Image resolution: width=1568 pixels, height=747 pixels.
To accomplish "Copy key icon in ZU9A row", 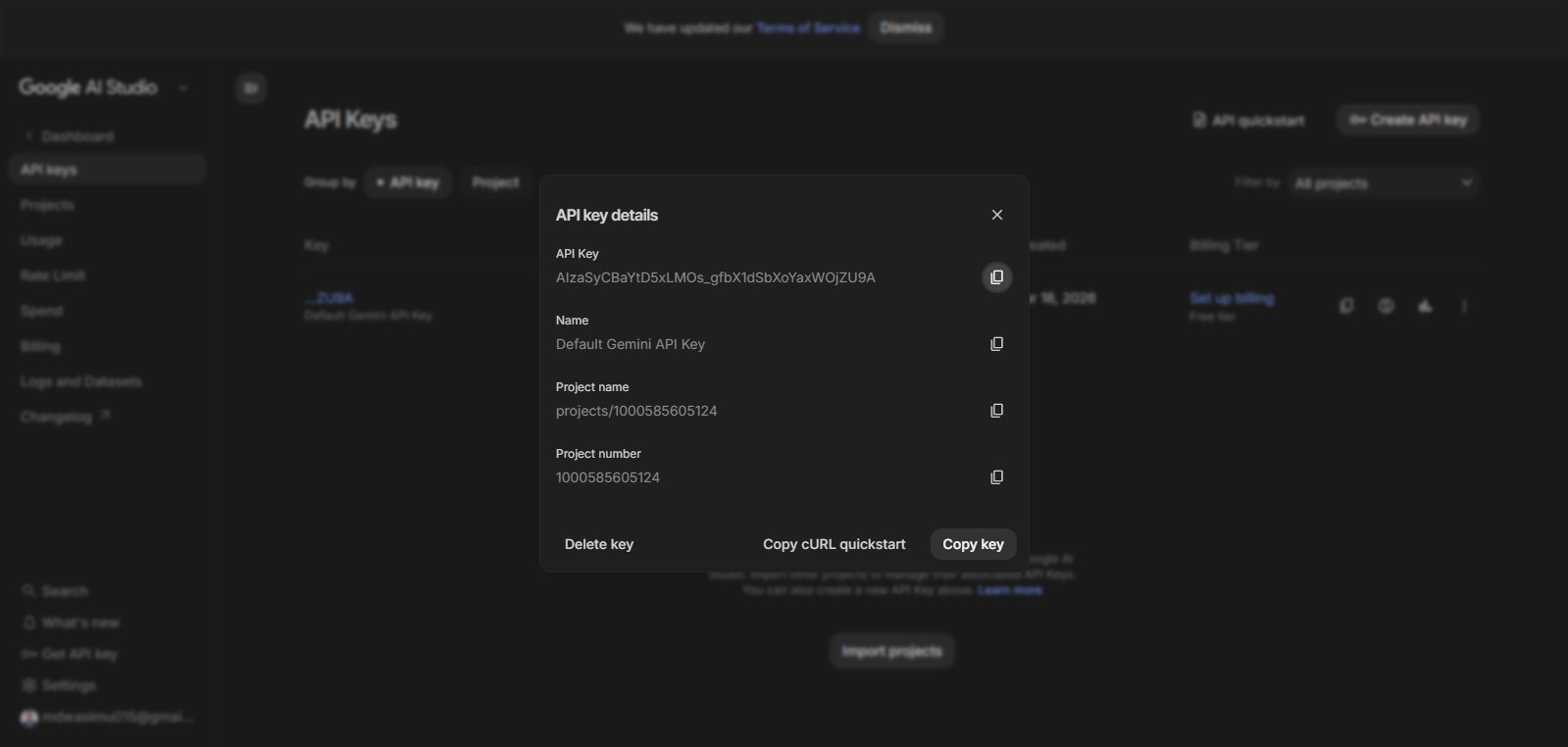I will [x=1346, y=306].
